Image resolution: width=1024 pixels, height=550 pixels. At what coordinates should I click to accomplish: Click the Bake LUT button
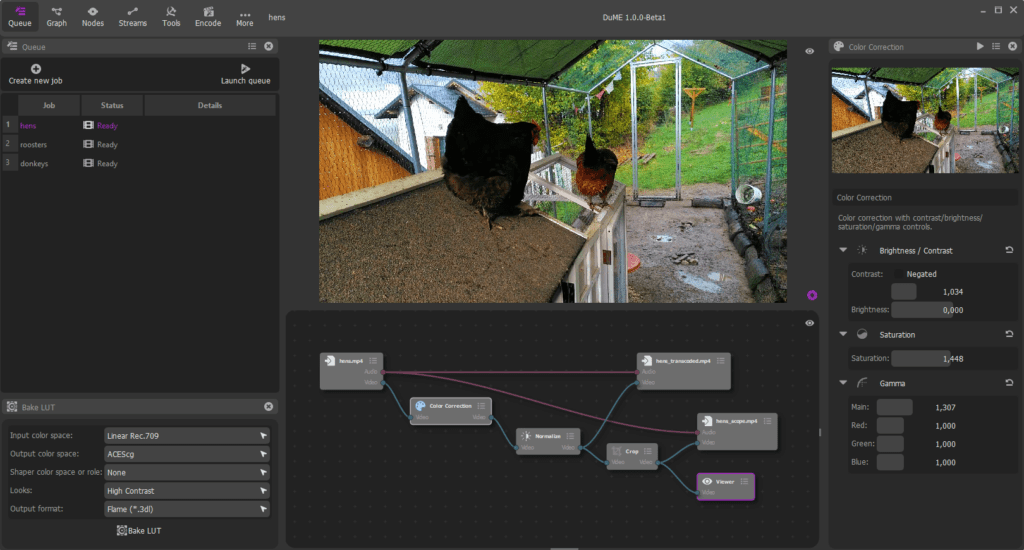[138, 530]
